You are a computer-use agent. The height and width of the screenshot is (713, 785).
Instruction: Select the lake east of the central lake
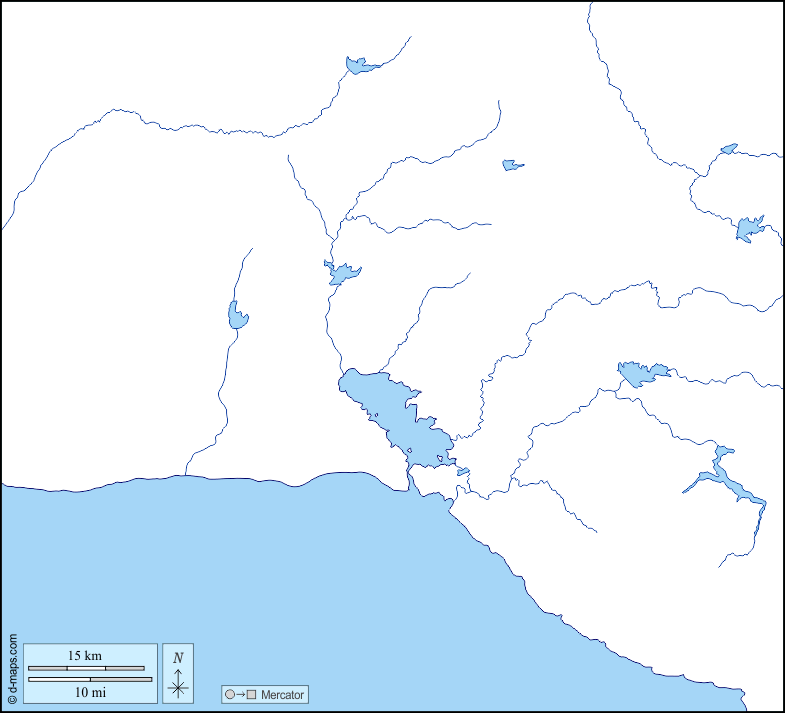[640, 373]
